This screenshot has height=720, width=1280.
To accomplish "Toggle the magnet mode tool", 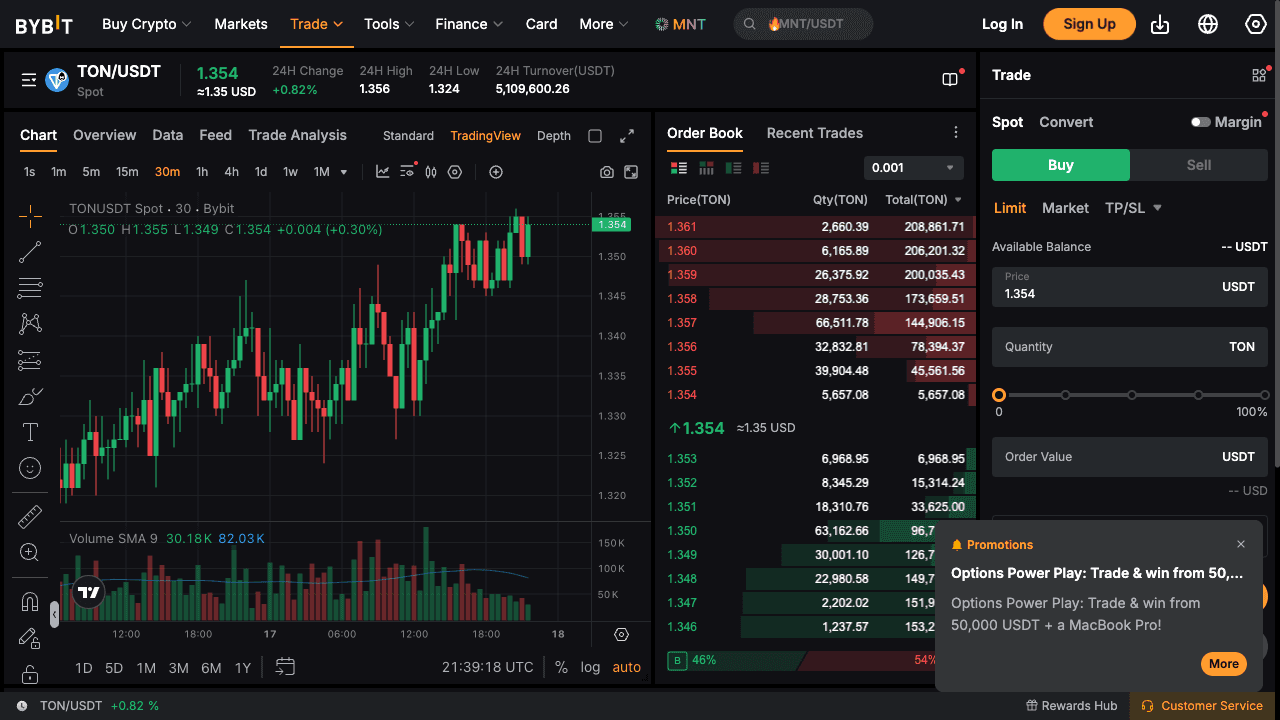I will click(x=30, y=601).
